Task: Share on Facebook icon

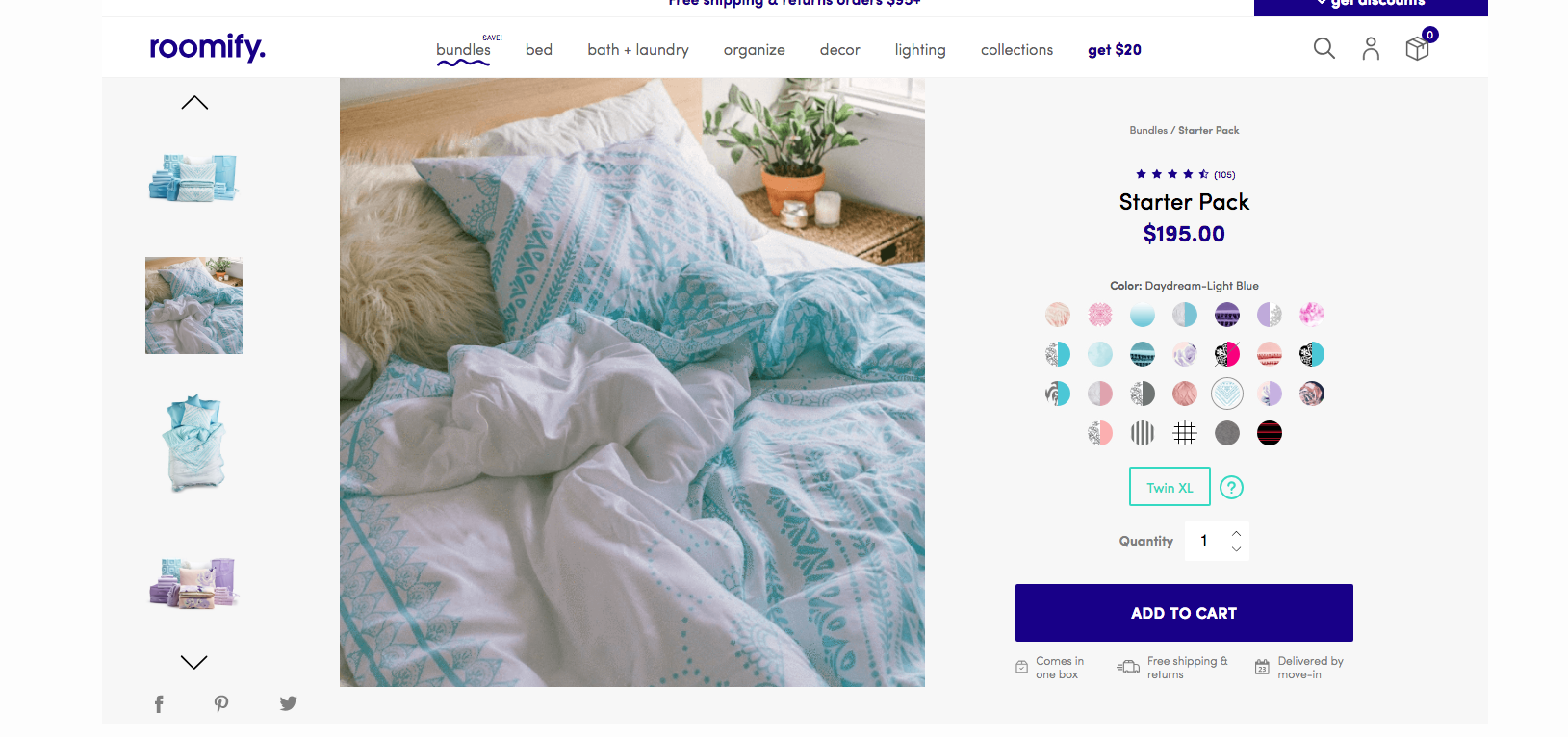Action: (x=159, y=704)
